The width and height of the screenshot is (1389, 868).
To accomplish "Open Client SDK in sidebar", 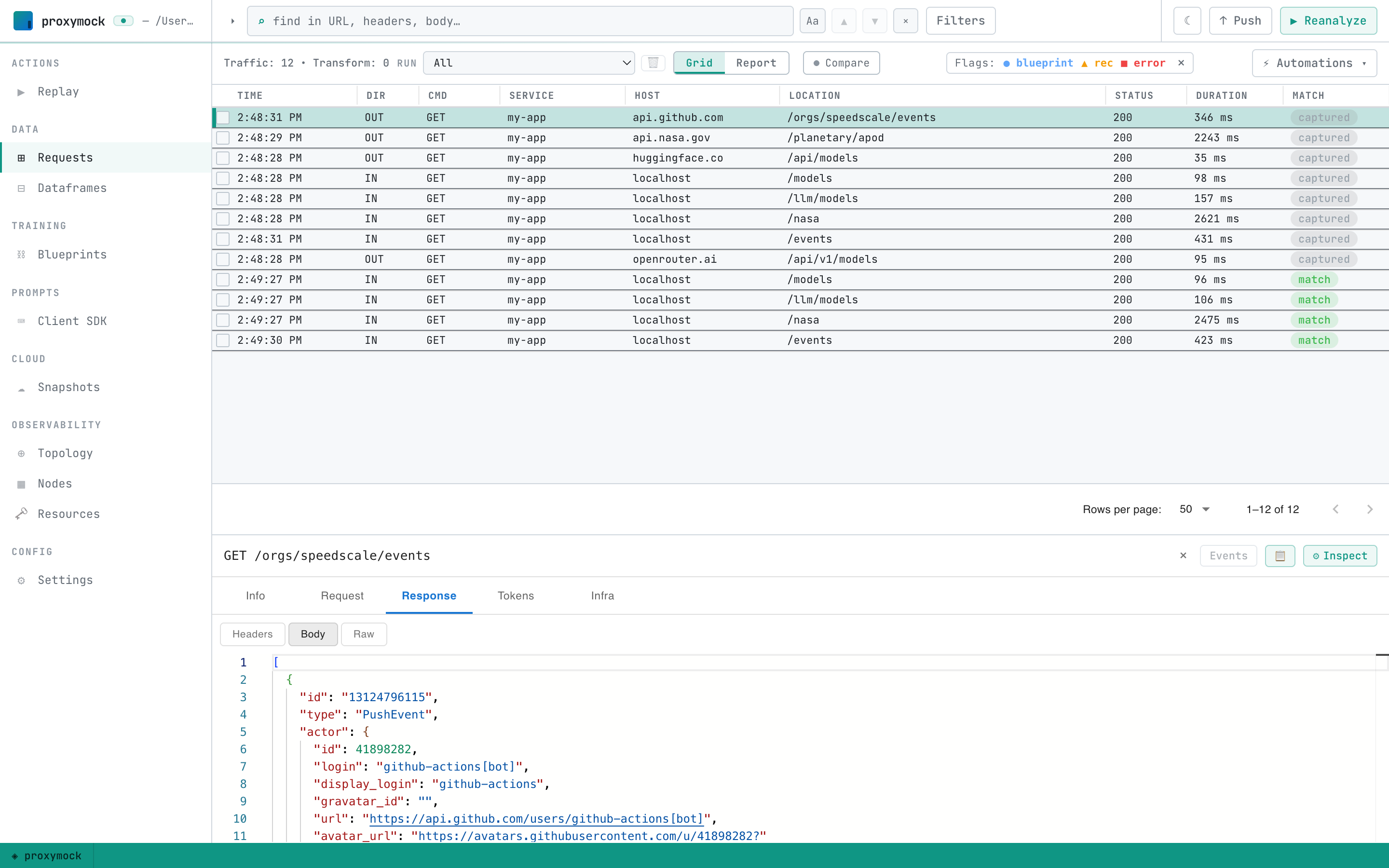I will tap(106, 321).
